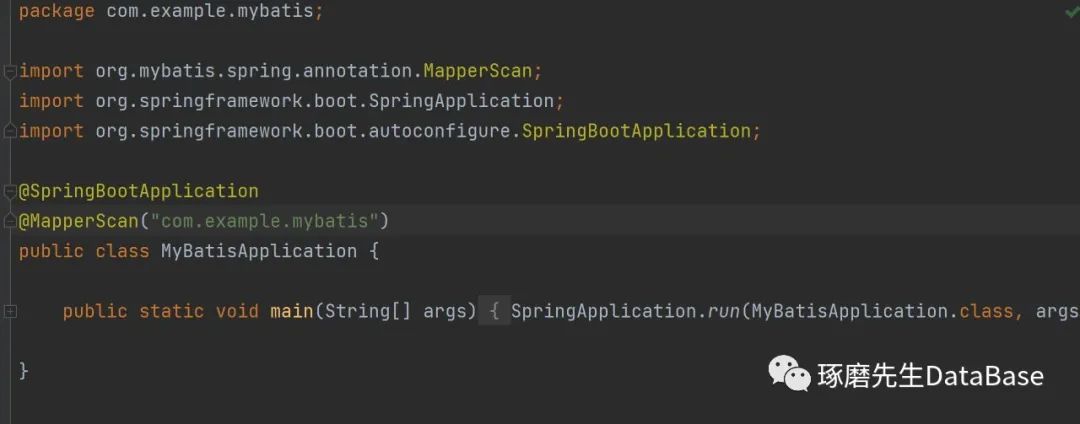
Task: Click the WeChat logo watermark icon
Action: tap(789, 374)
